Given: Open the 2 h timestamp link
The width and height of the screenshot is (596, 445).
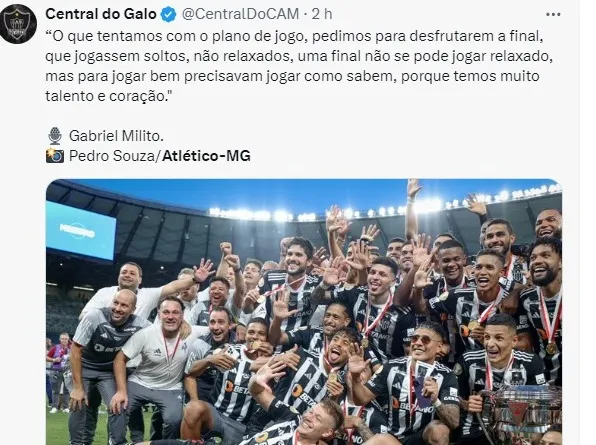Looking at the screenshot, I should click(x=322, y=14).
